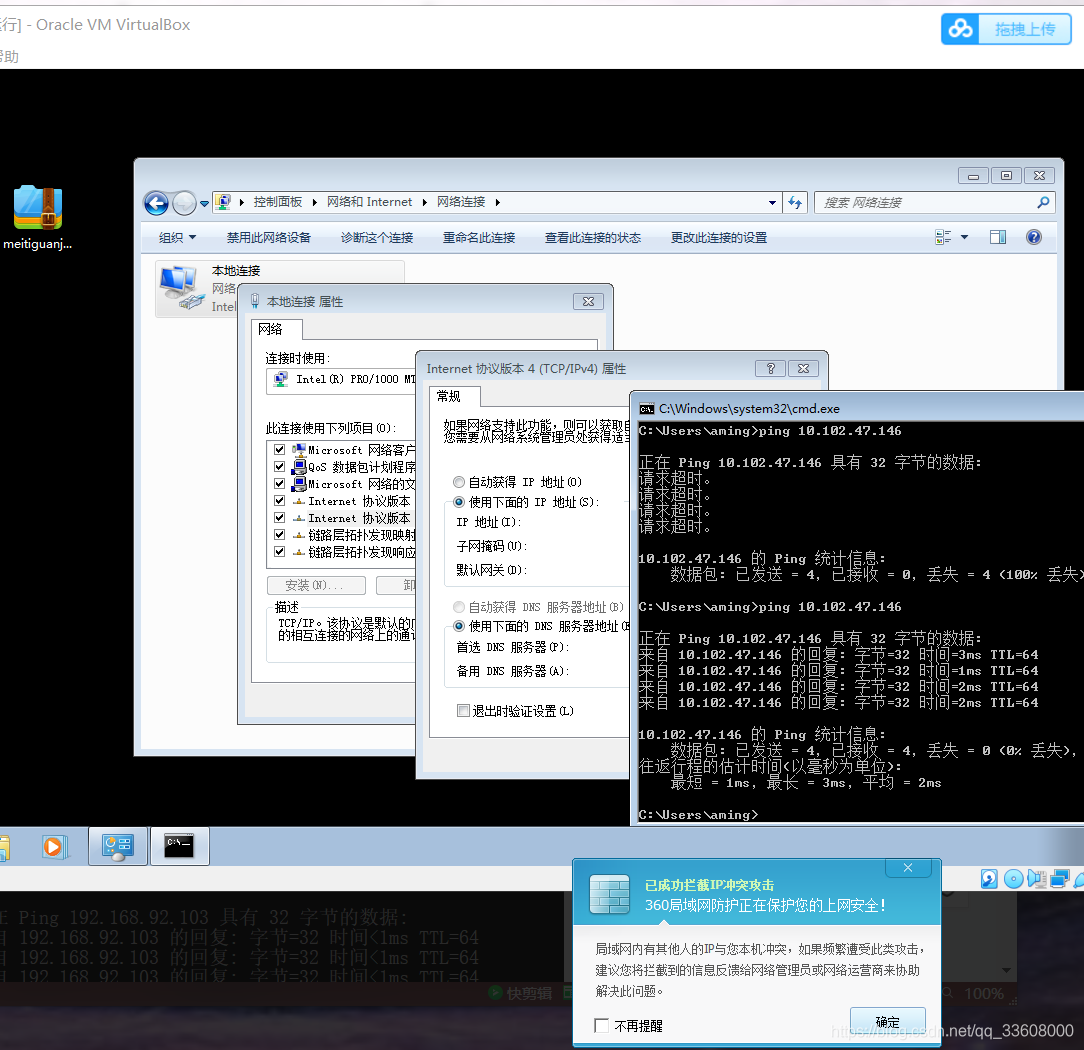1084x1050 pixels.
Task: Open the meitiguanj desktop archive icon
Action: coord(38,207)
